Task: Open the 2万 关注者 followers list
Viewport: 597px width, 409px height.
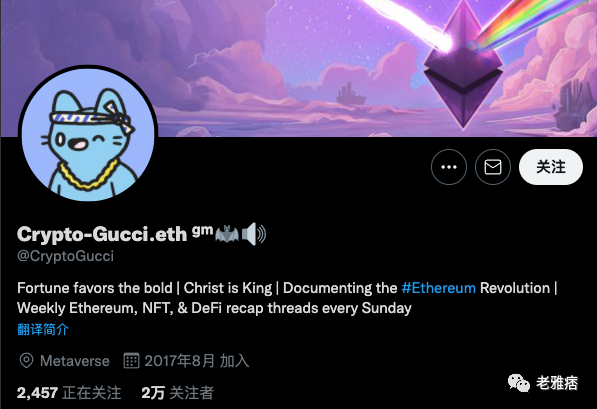Action: pos(177,393)
